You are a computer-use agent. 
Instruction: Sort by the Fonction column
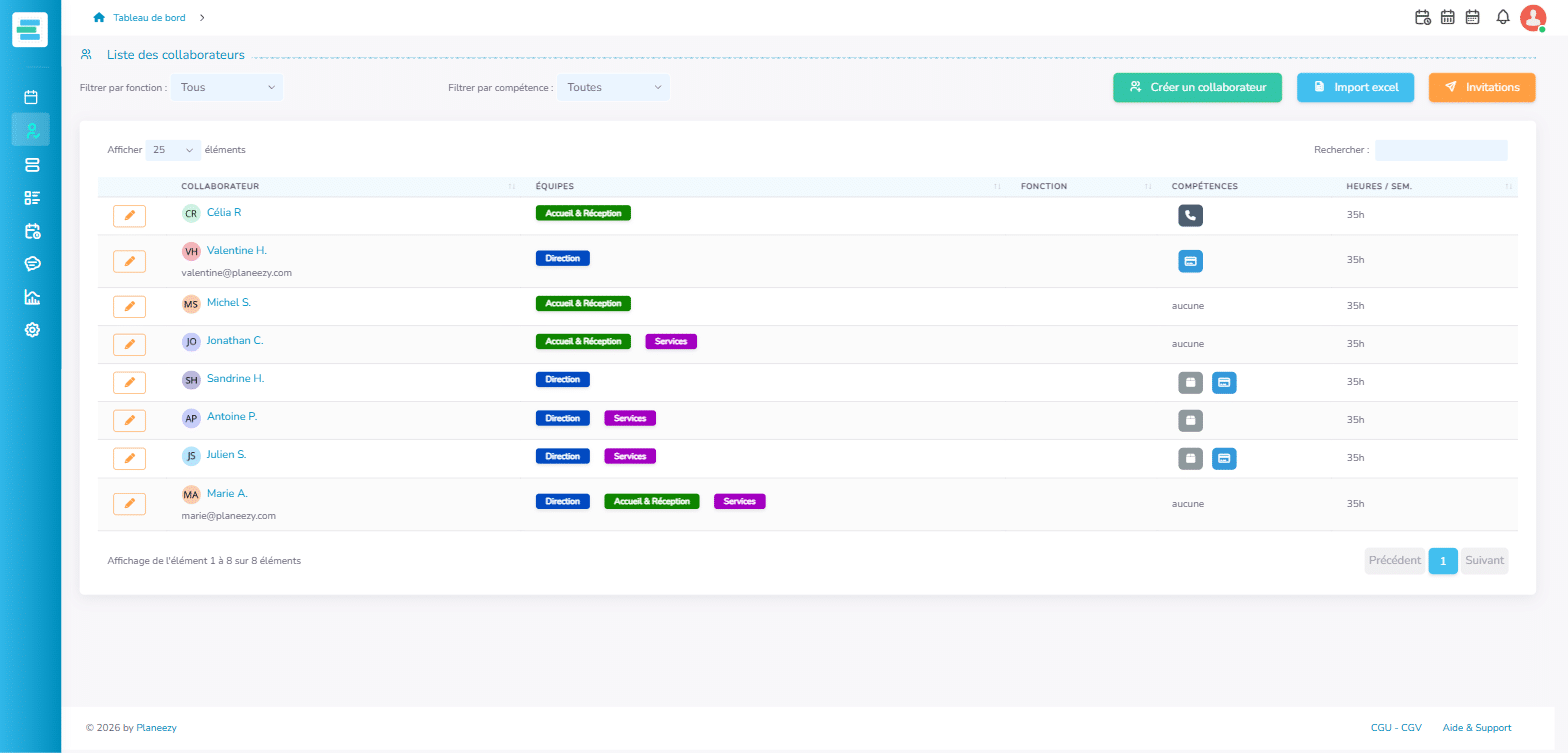pyautogui.click(x=1087, y=186)
